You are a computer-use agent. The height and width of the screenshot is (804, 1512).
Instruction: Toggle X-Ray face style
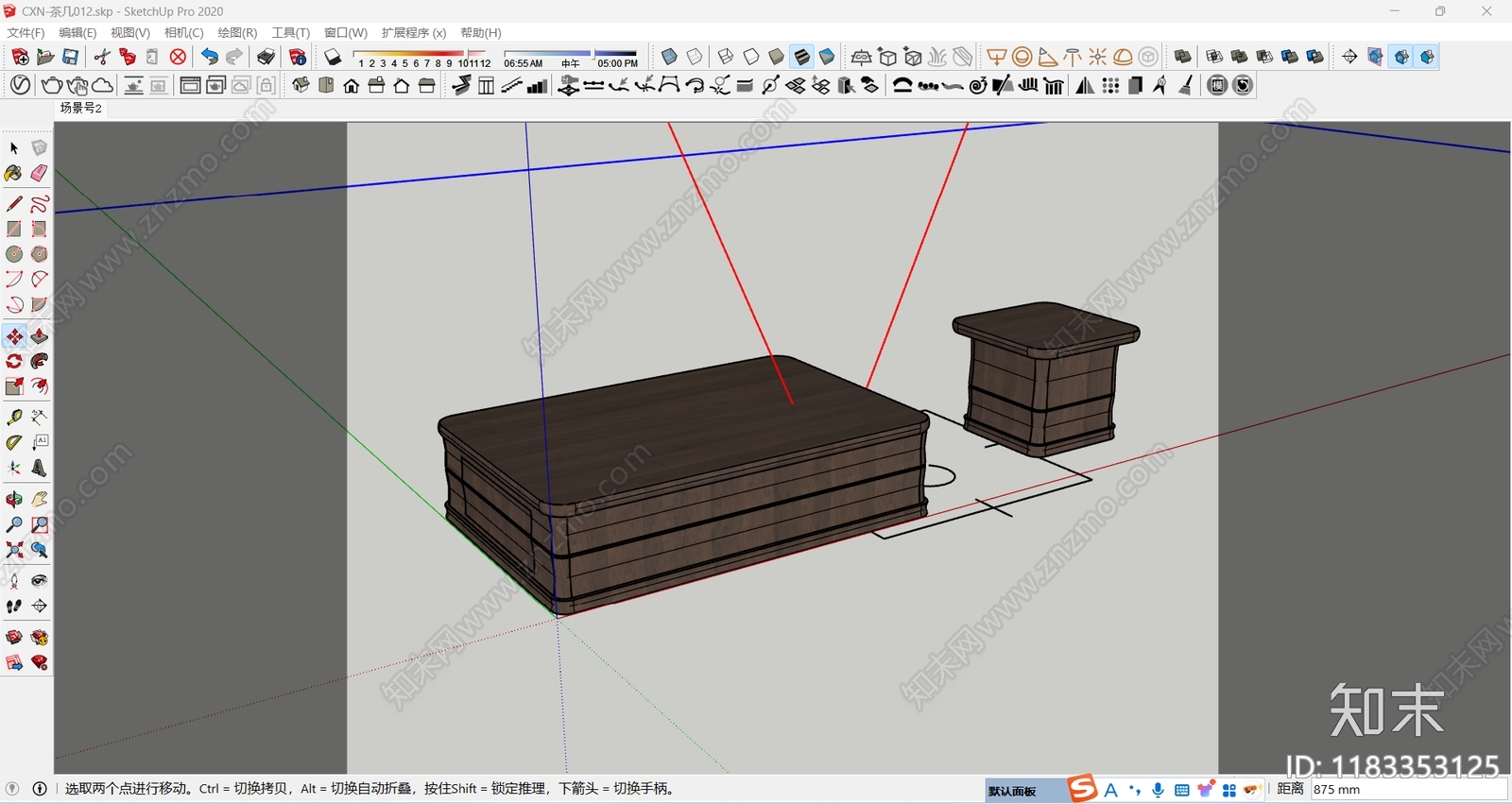pyautogui.click(x=669, y=57)
